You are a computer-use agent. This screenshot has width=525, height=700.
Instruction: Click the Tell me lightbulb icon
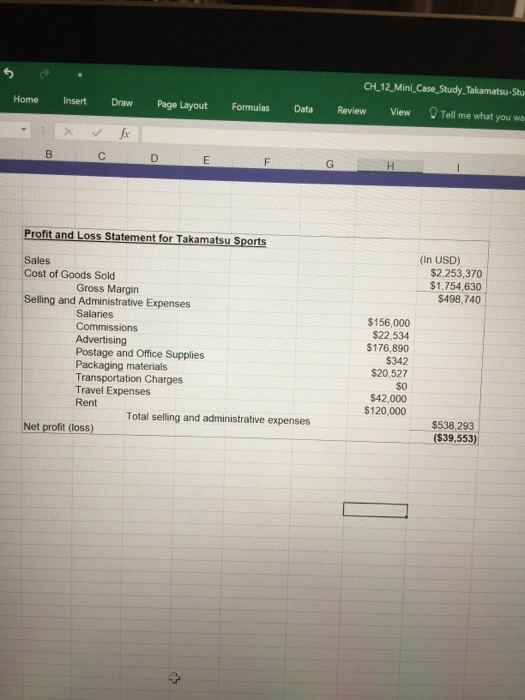(x=433, y=112)
